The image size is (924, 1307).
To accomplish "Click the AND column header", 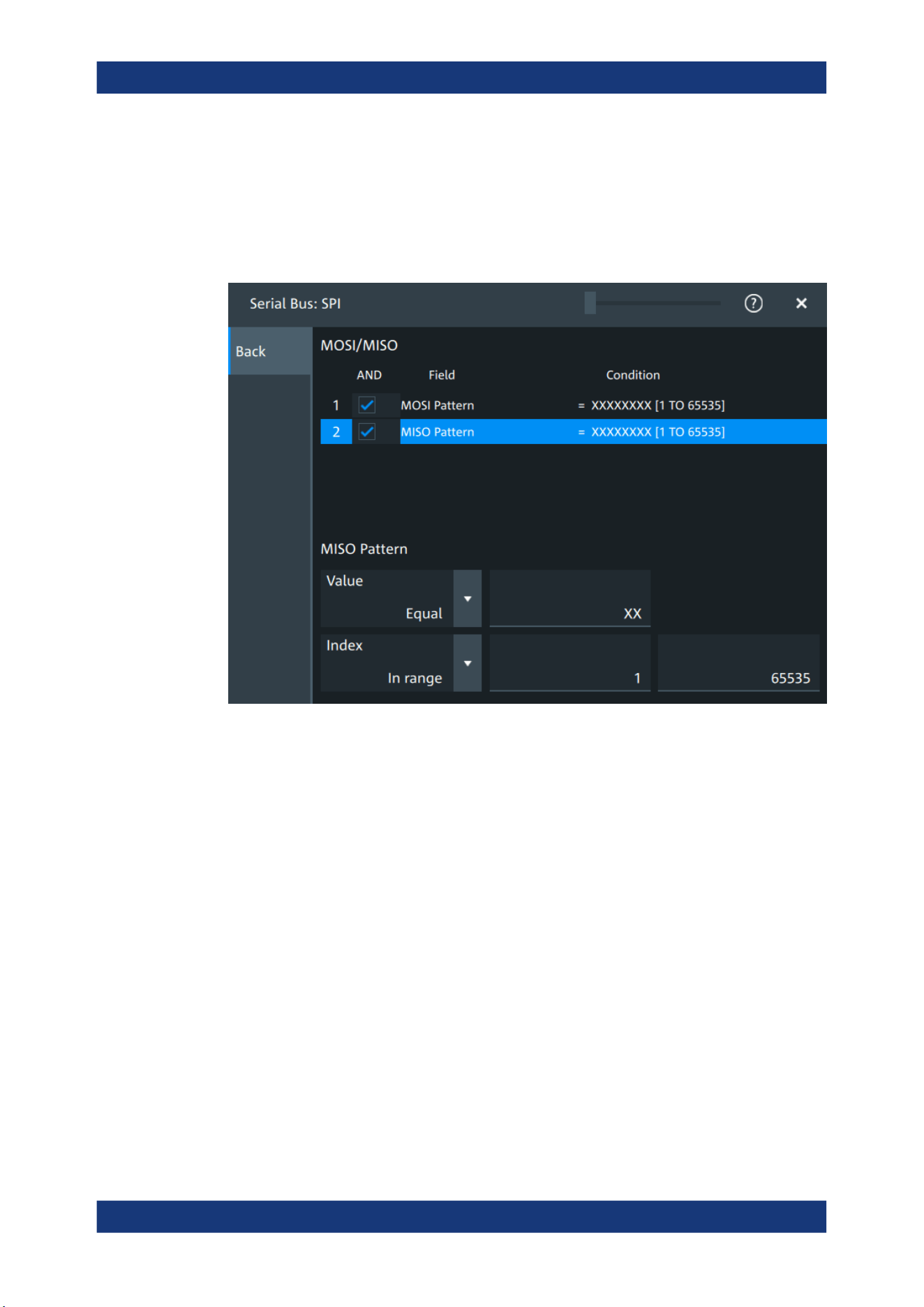I will (369, 375).
